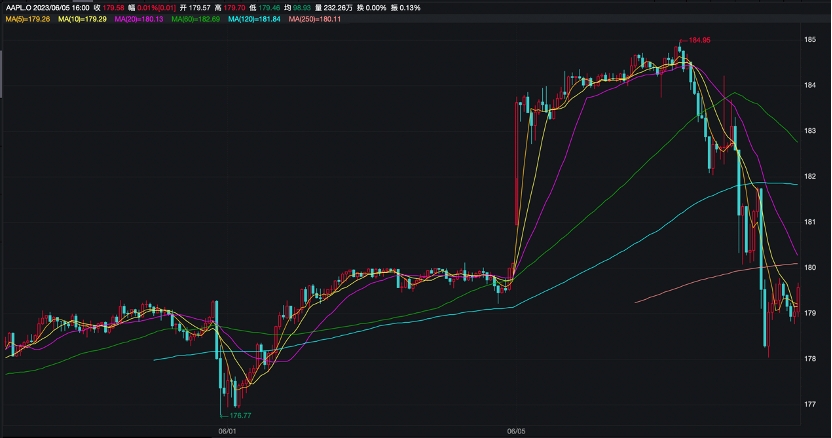This screenshot has width=832, height=438.
Task: Click the turnover rate value 0.00%
Action: pyautogui.click(x=376, y=8)
